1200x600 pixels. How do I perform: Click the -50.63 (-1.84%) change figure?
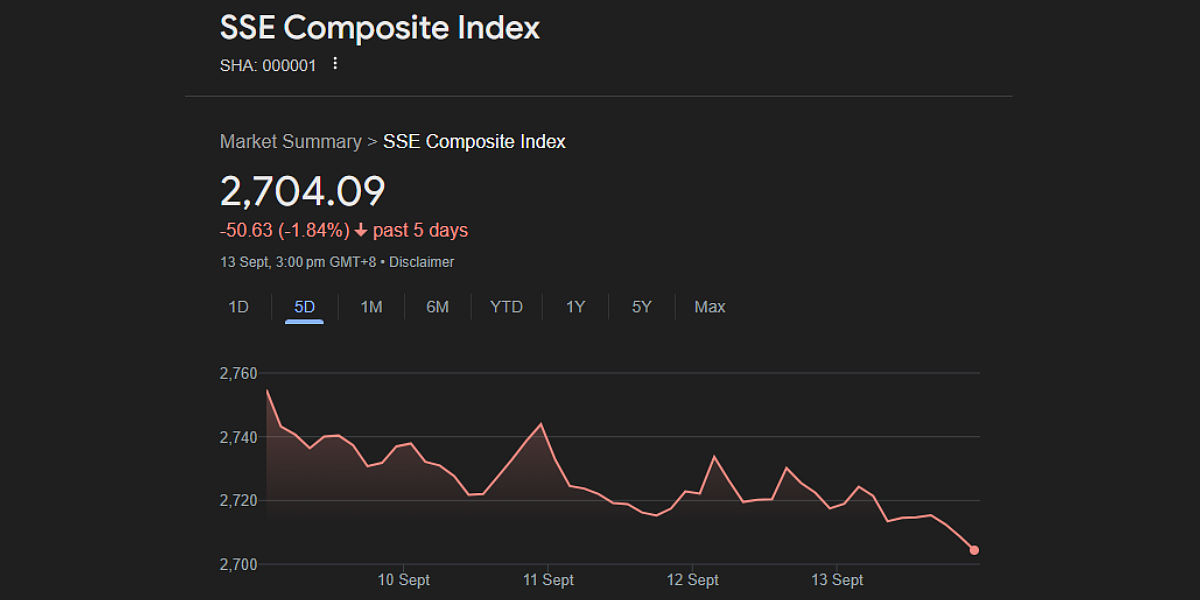click(x=285, y=231)
